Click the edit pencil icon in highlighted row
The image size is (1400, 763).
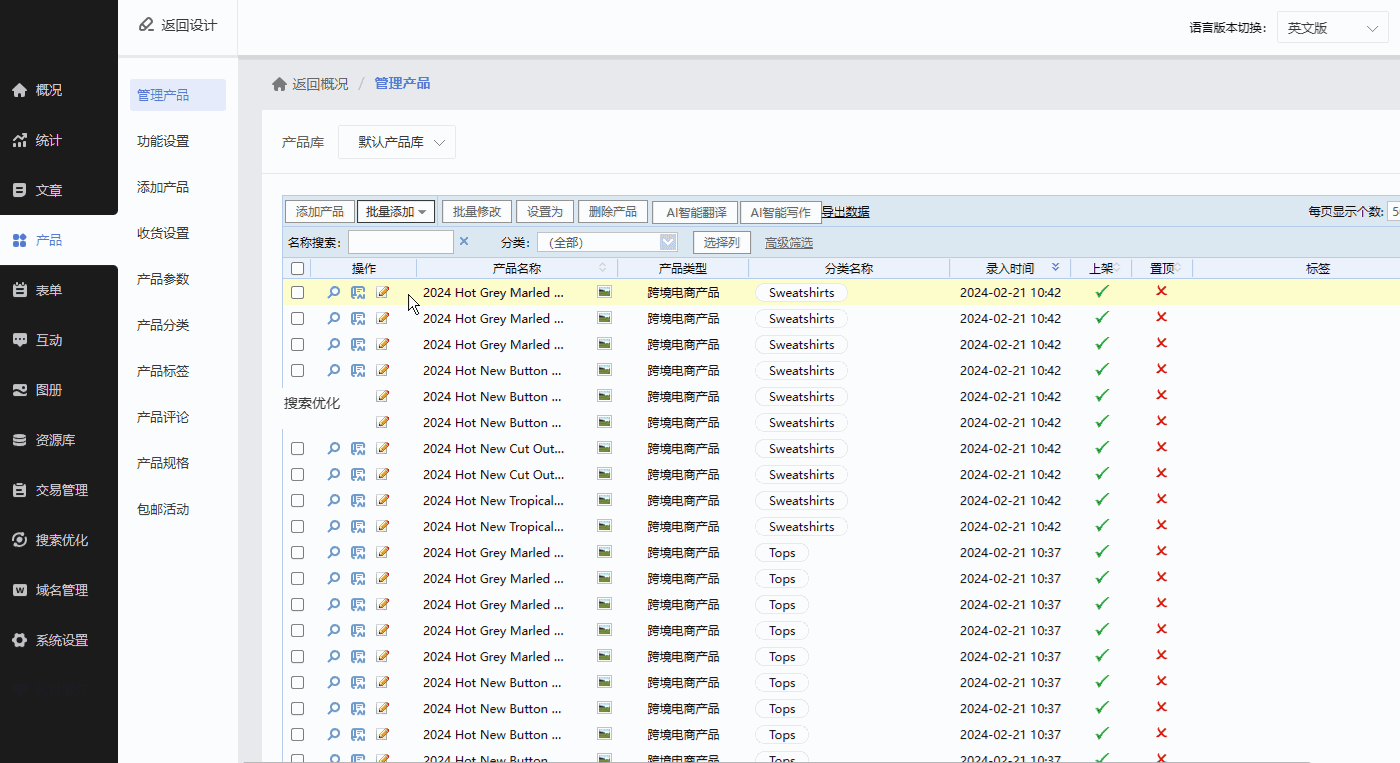tap(383, 293)
